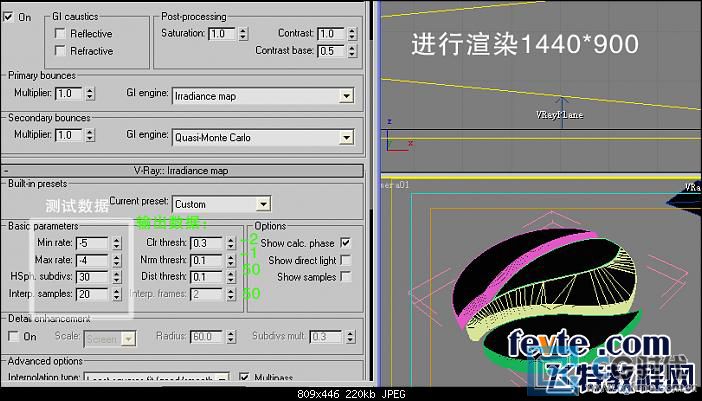Click the Max rate value field
The image size is (702, 401).
point(92,260)
